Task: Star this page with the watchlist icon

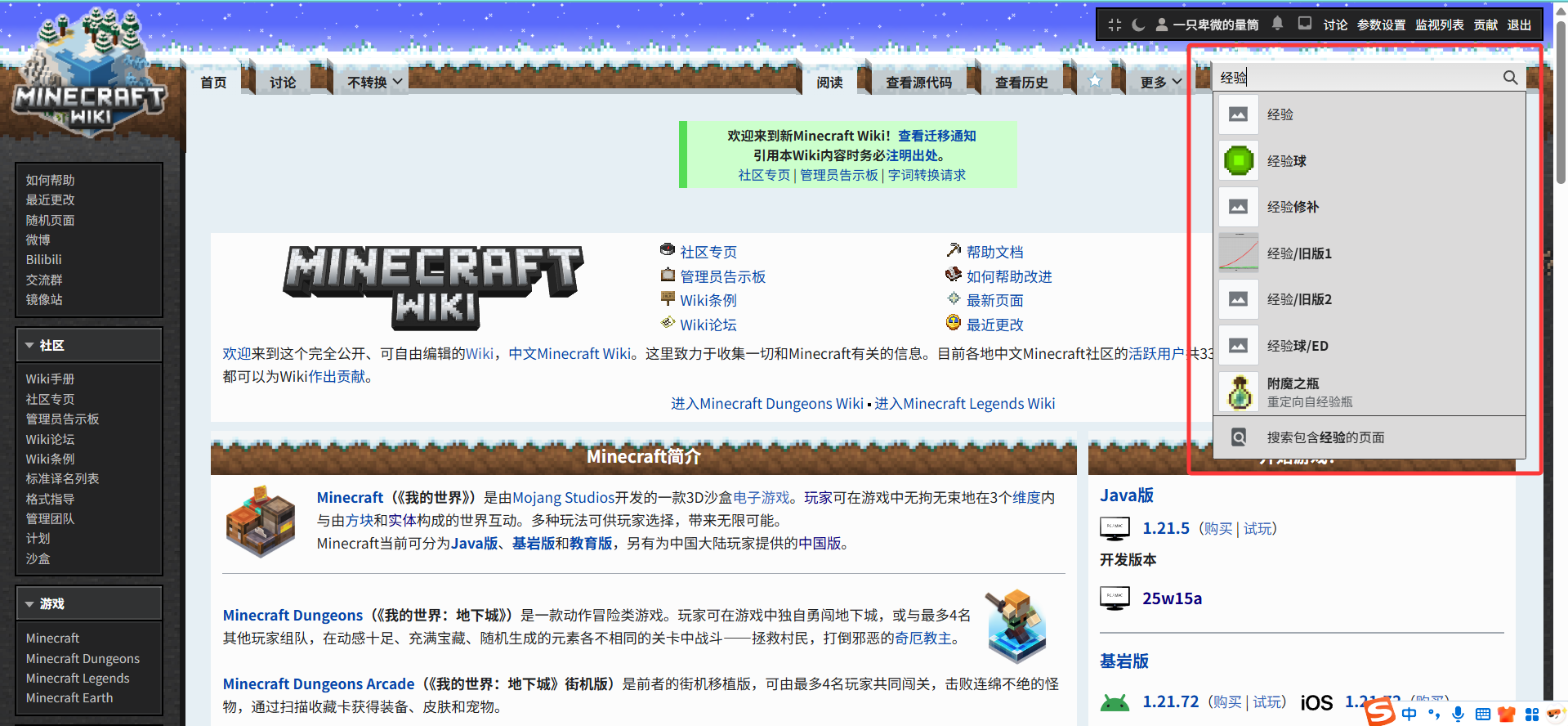Action: [x=1095, y=81]
